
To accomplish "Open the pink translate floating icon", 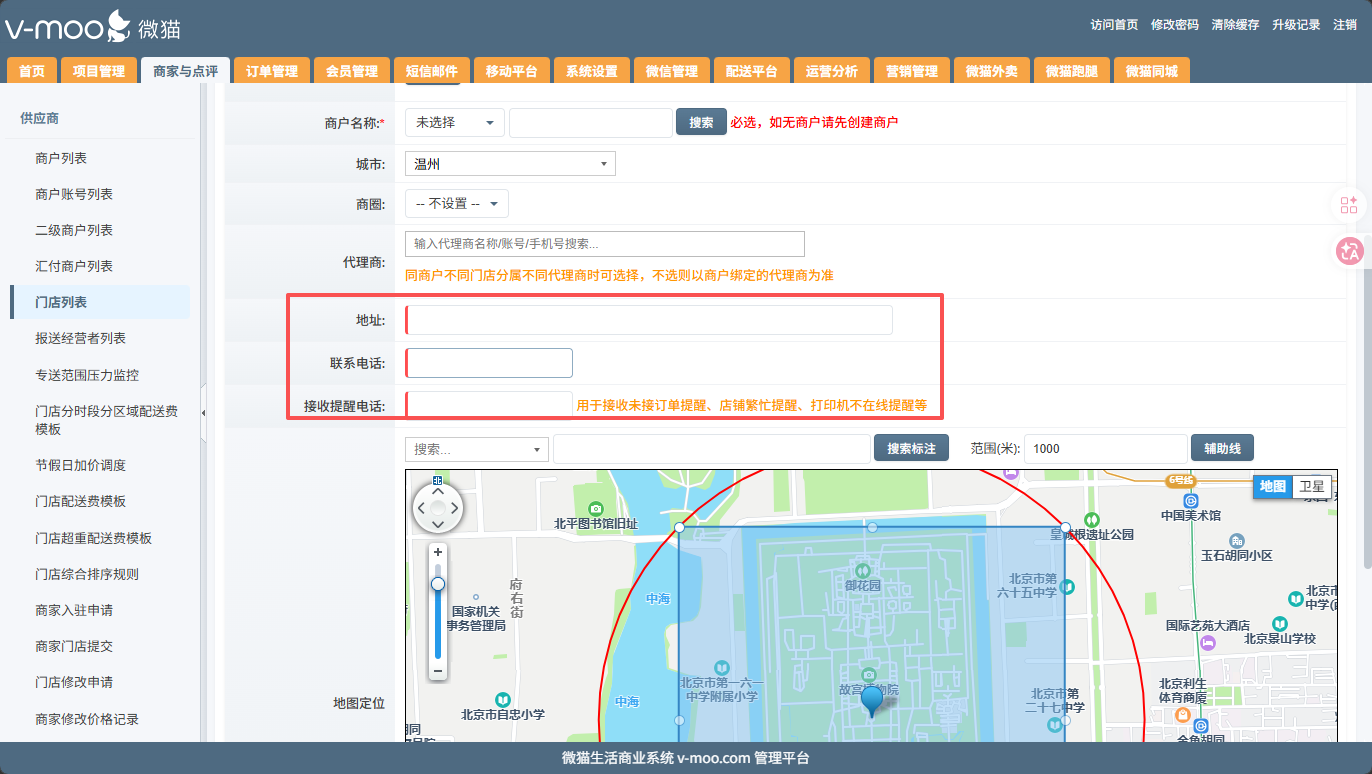I will pyautogui.click(x=1349, y=251).
